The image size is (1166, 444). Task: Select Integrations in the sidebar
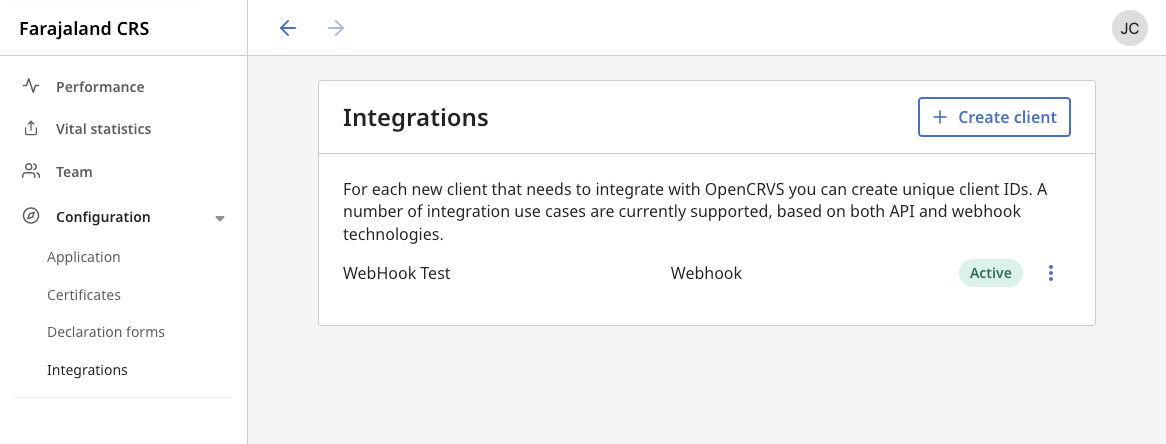pyautogui.click(x=88, y=370)
